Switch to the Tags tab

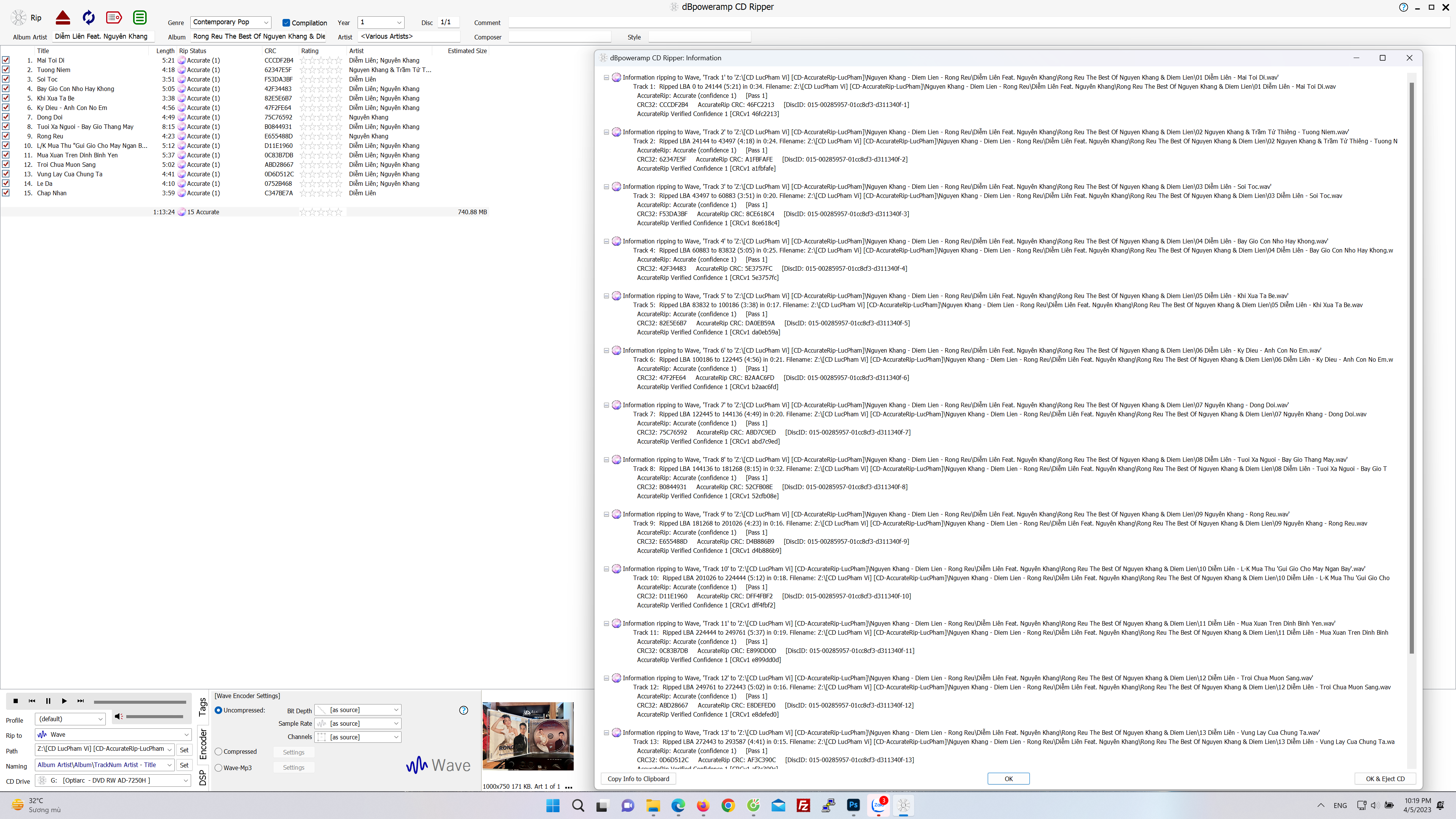coord(202,707)
